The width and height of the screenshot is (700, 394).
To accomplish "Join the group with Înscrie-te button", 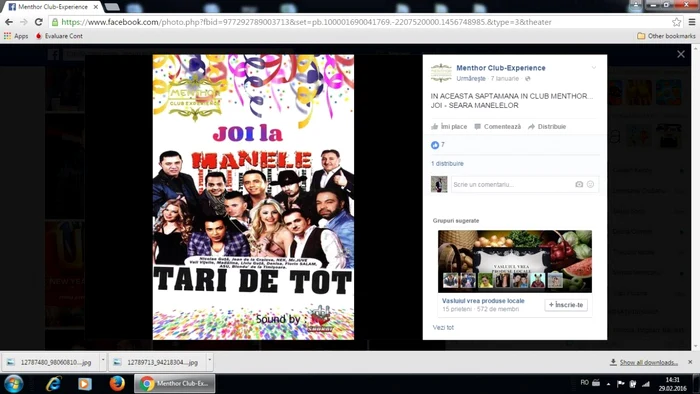I will click(566, 305).
